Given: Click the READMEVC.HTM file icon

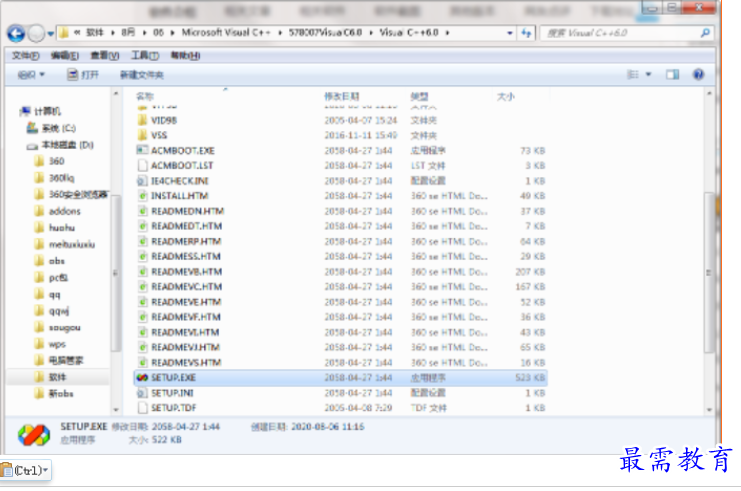Looking at the screenshot, I should tap(142, 286).
